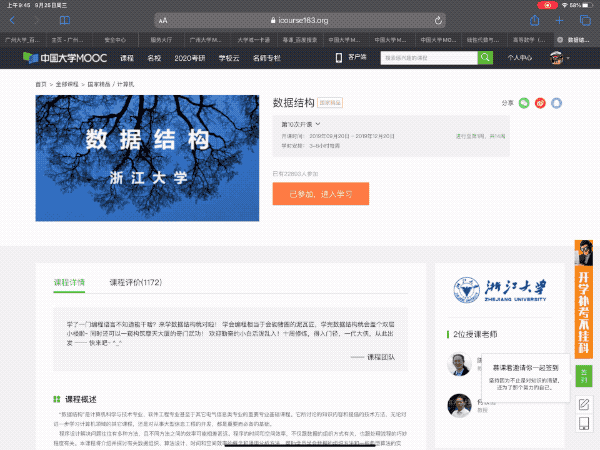
Task: Tap the red screen recording indicator
Action: 548,5
